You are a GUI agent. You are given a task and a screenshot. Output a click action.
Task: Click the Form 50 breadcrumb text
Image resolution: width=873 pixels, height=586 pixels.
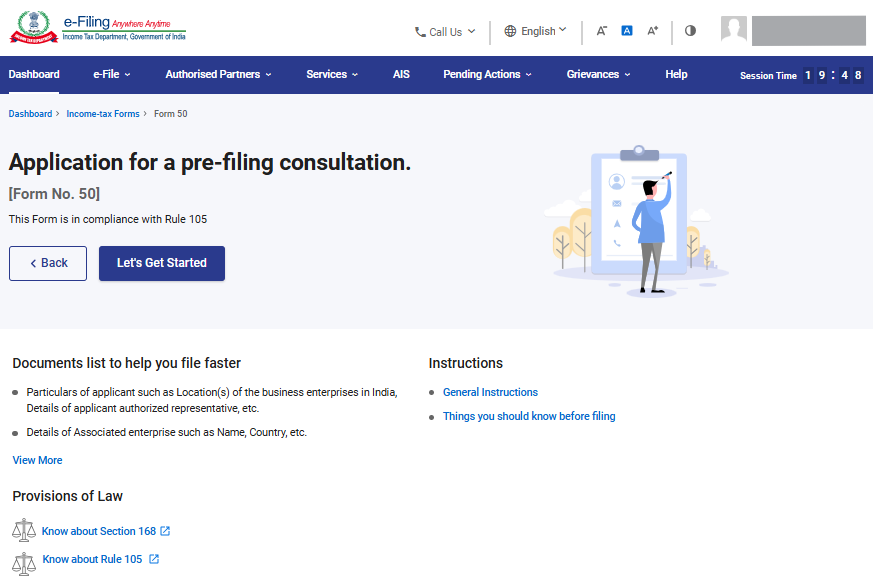pyautogui.click(x=170, y=114)
